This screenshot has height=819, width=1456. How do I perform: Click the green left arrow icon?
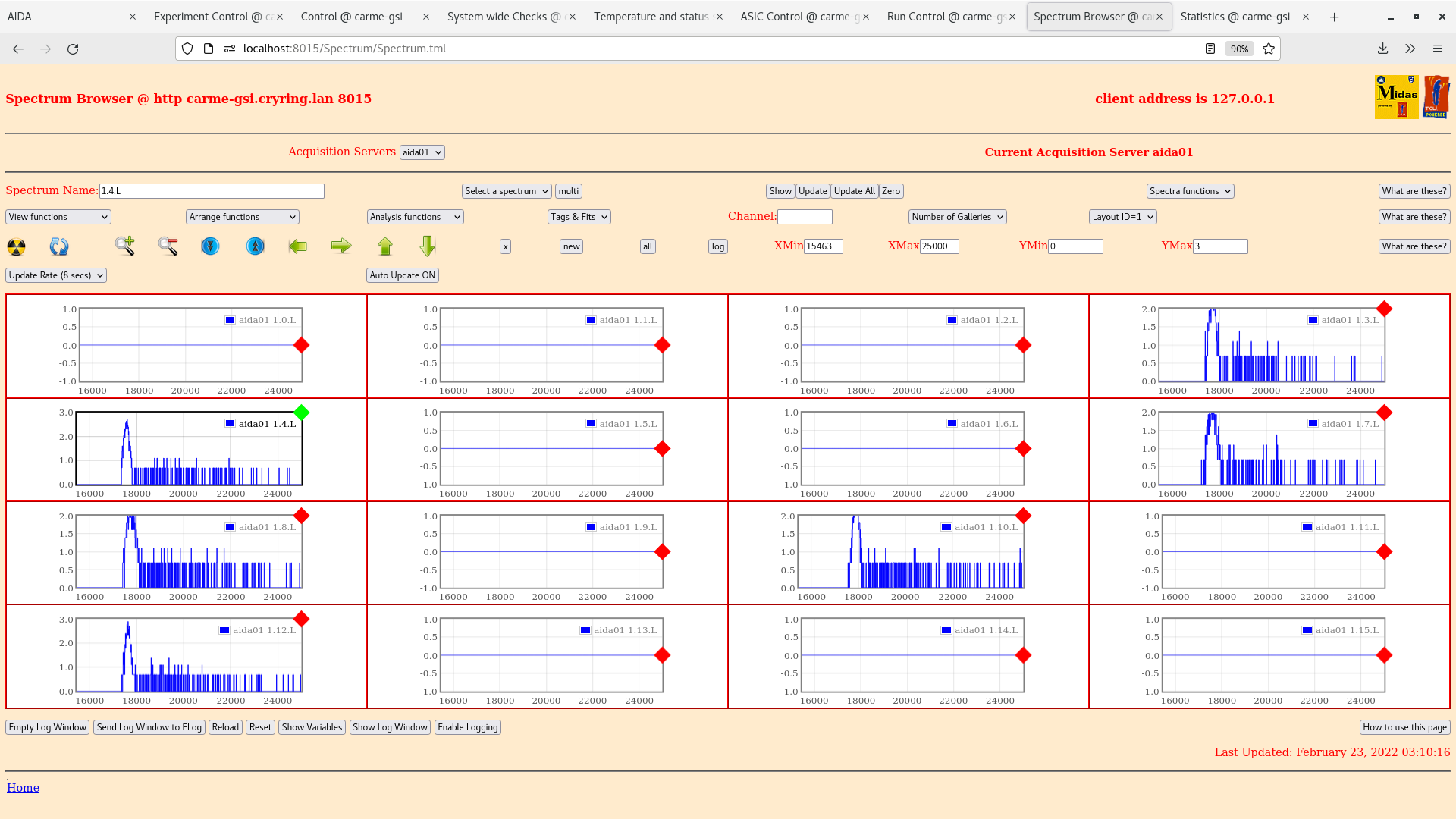[298, 246]
